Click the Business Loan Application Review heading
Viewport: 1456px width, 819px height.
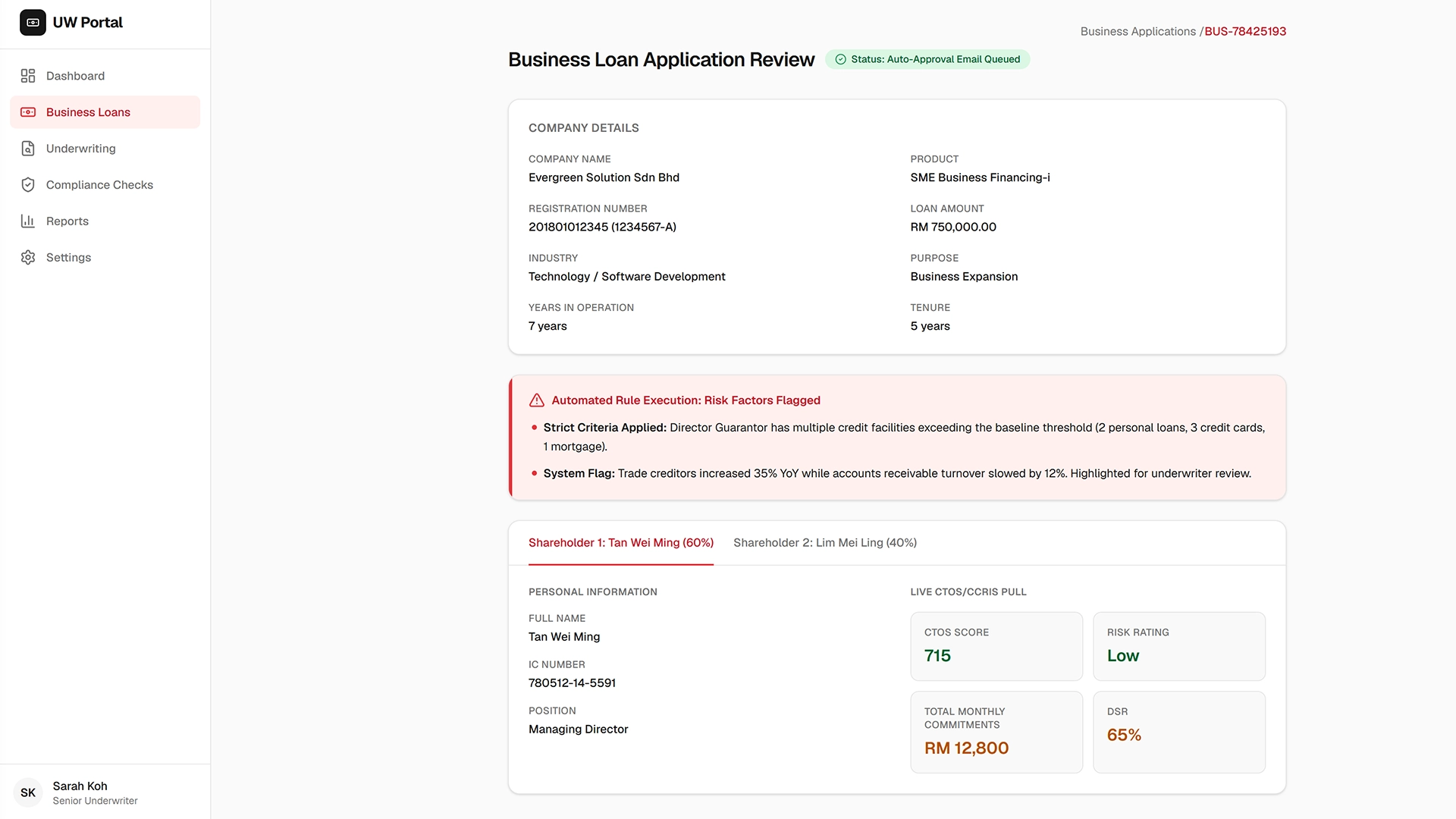[661, 60]
